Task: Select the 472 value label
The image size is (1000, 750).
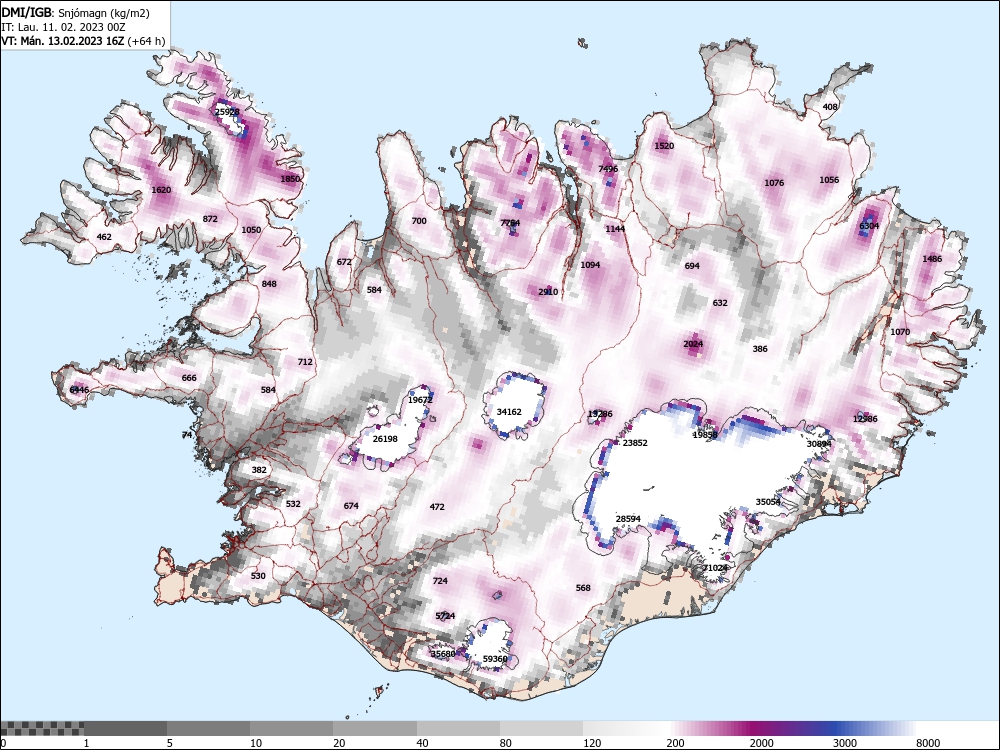Action: pos(437,507)
